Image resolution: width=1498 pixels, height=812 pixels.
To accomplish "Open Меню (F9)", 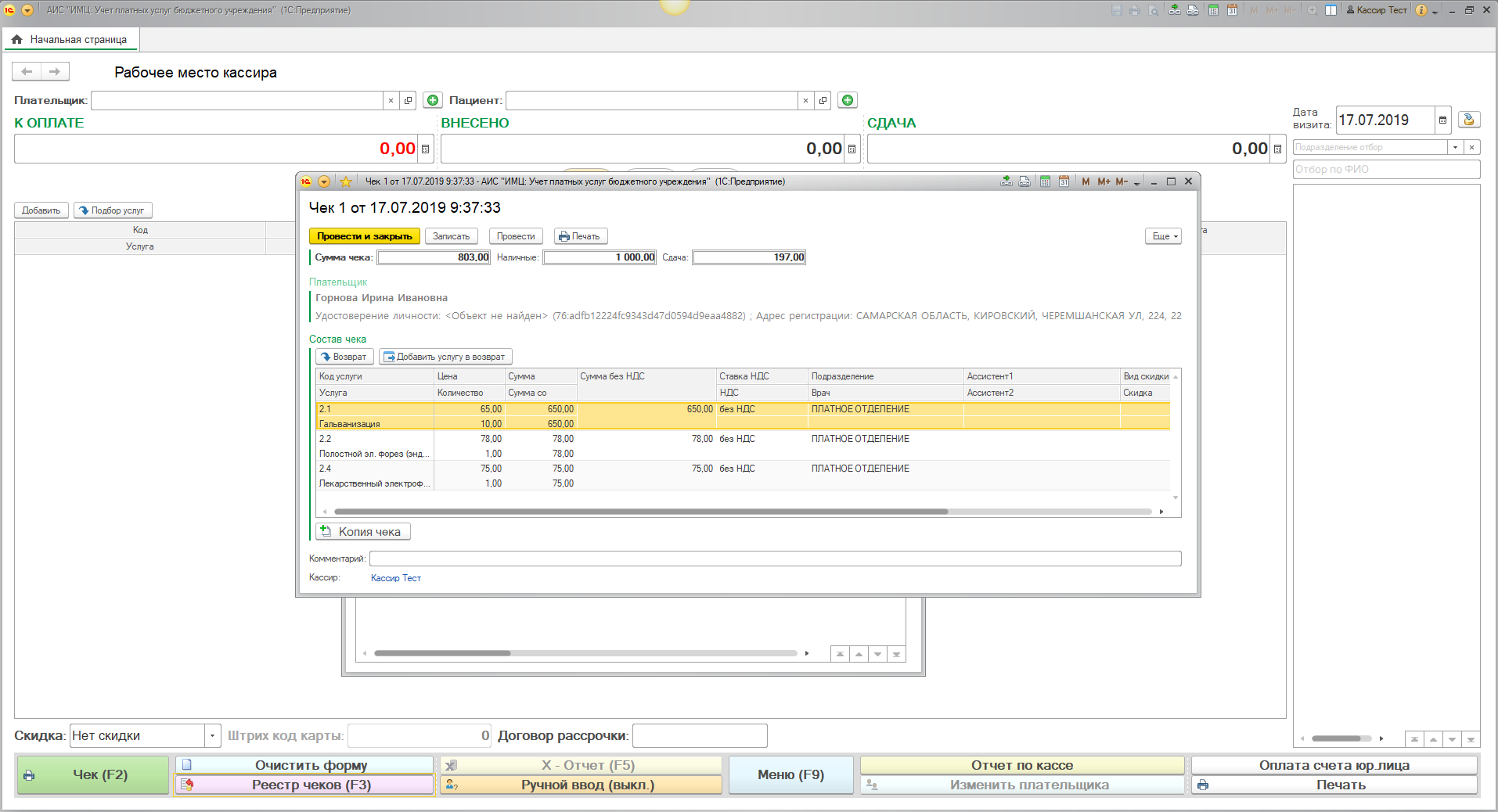I will point(790,774).
